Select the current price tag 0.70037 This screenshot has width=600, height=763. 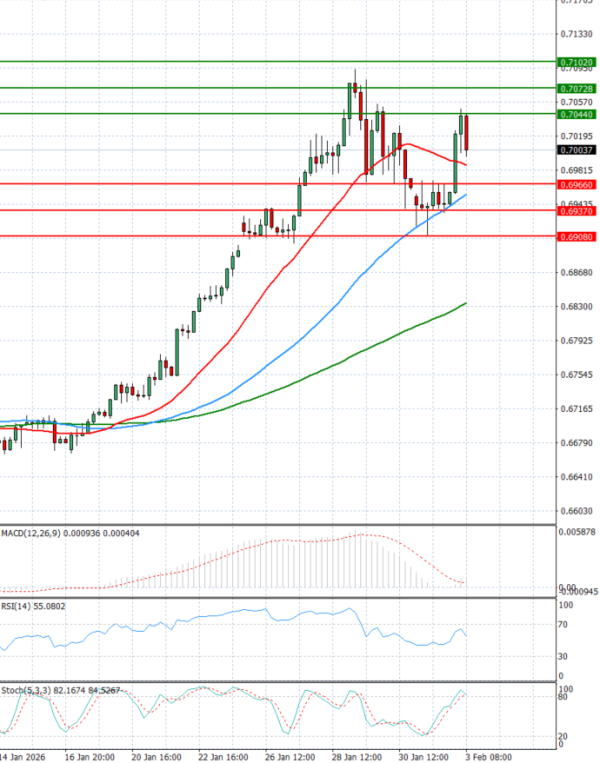[x=577, y=150]
